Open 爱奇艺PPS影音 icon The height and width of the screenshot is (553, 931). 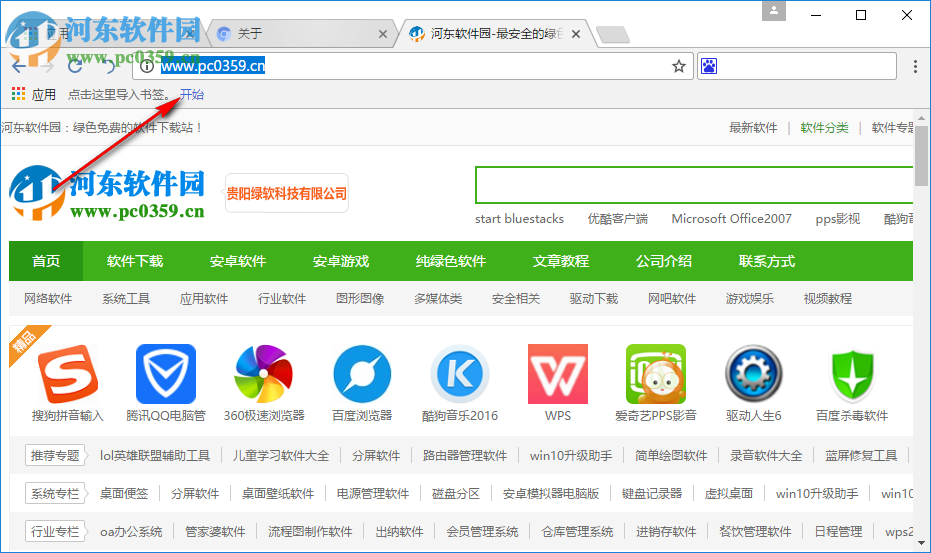click(x=656, y=374)
